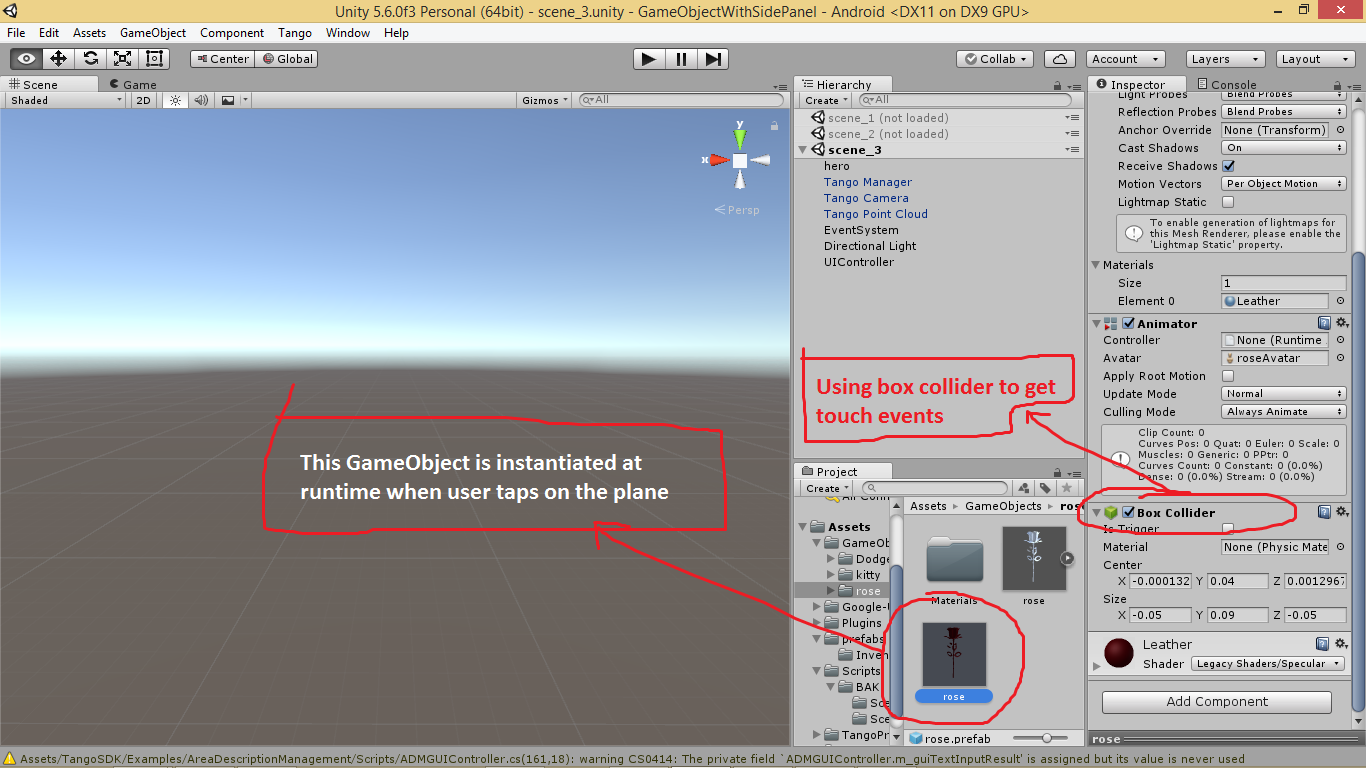Expand the kitty folder in Project
The width and height of the screenshot is (1366, 768).
pyautogui.click(x=831, y=575)
